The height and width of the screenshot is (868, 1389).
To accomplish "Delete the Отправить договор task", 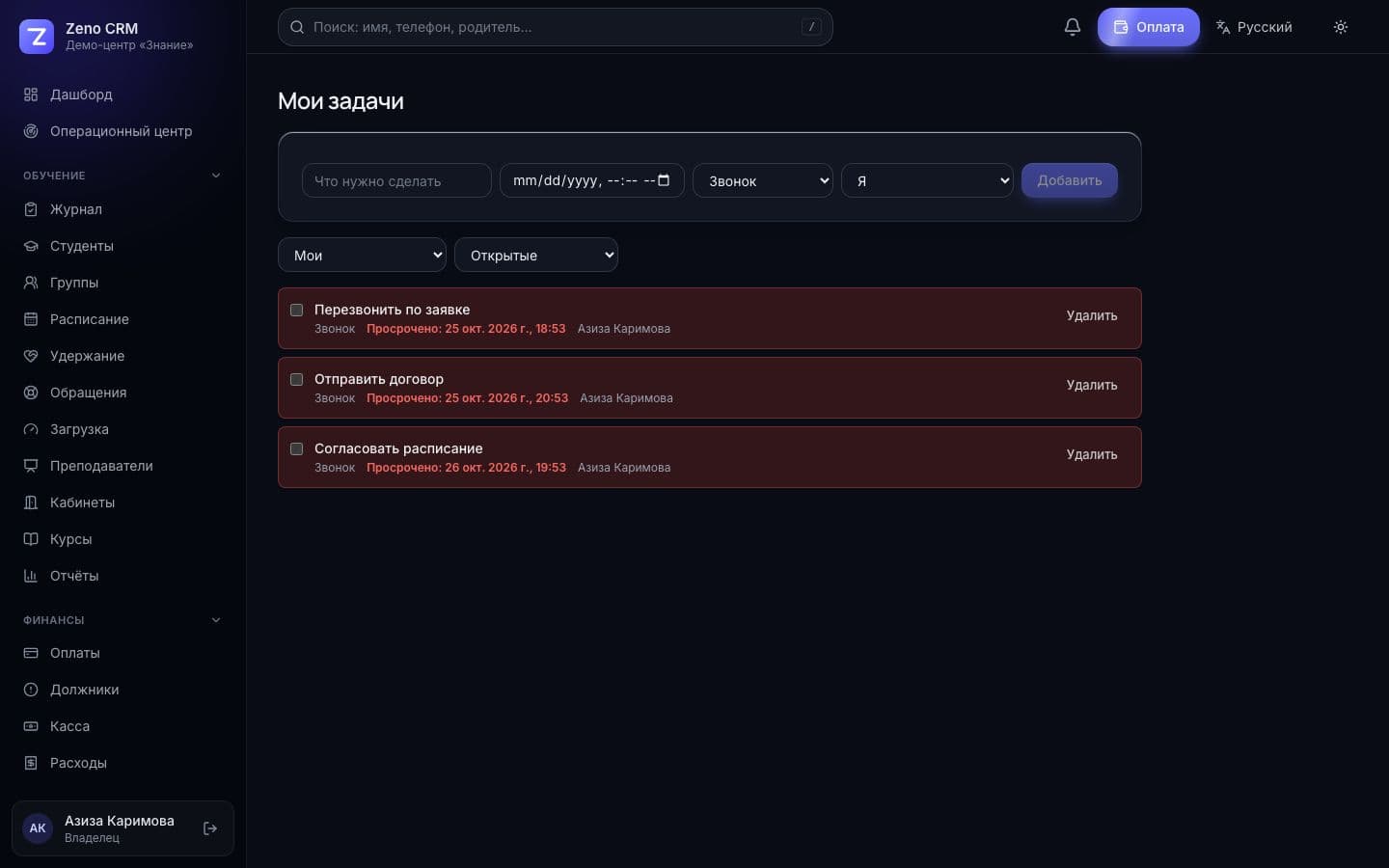I will [1092, 385].
